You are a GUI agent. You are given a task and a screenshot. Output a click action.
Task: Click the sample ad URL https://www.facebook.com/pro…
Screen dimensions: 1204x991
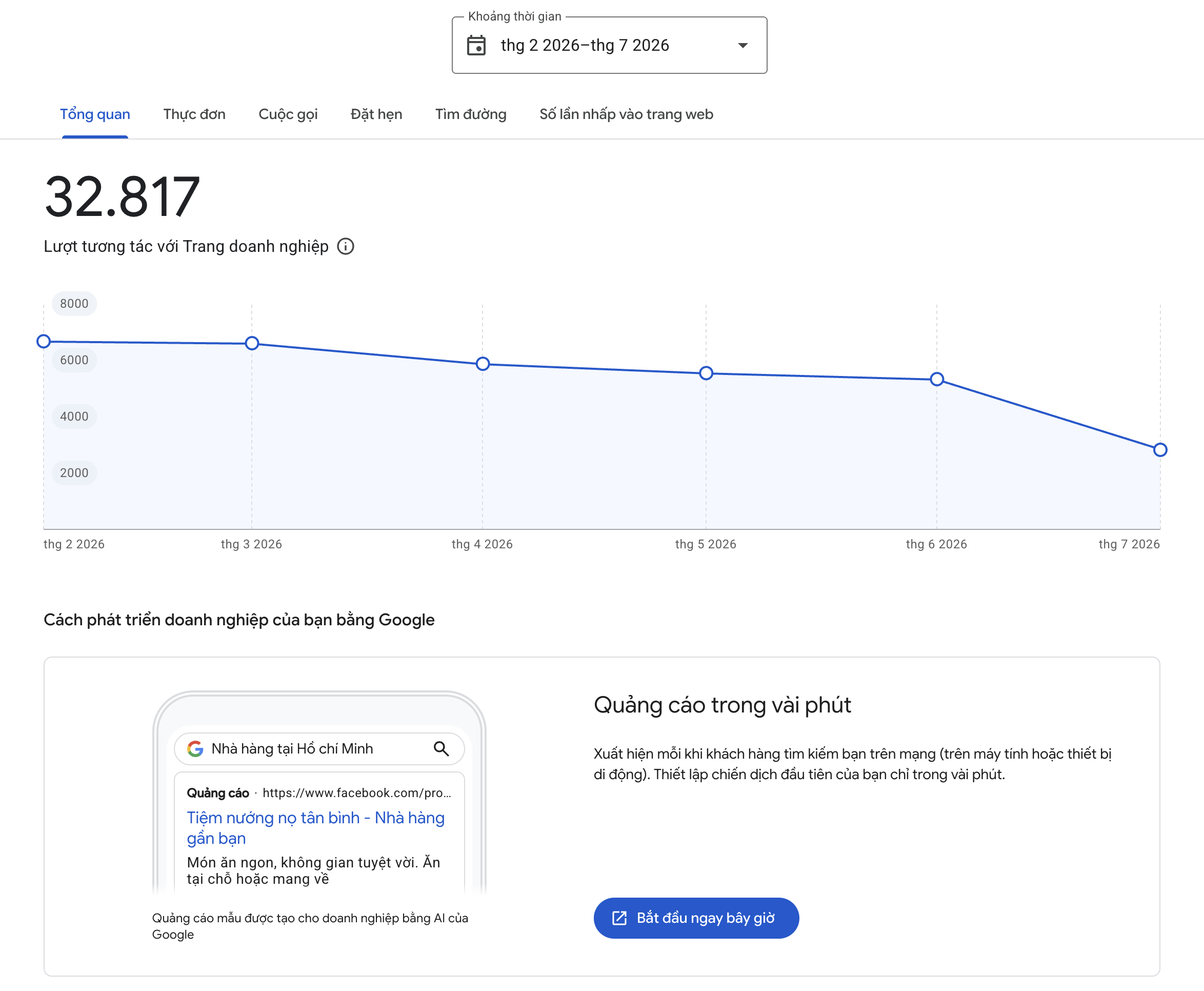tap(356, 793)
